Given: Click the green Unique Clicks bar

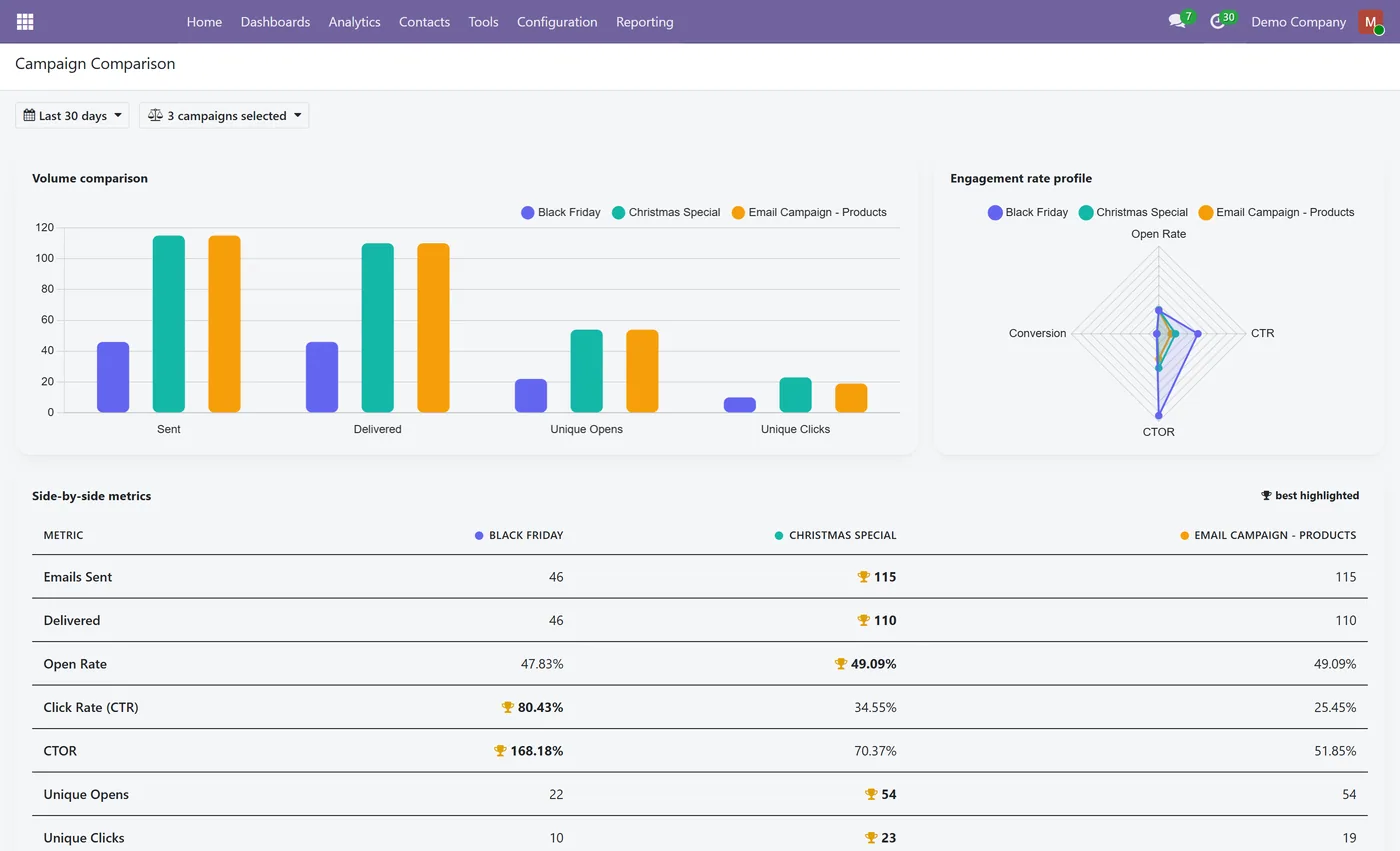Looking at the screenshot, I should (795, 395).
